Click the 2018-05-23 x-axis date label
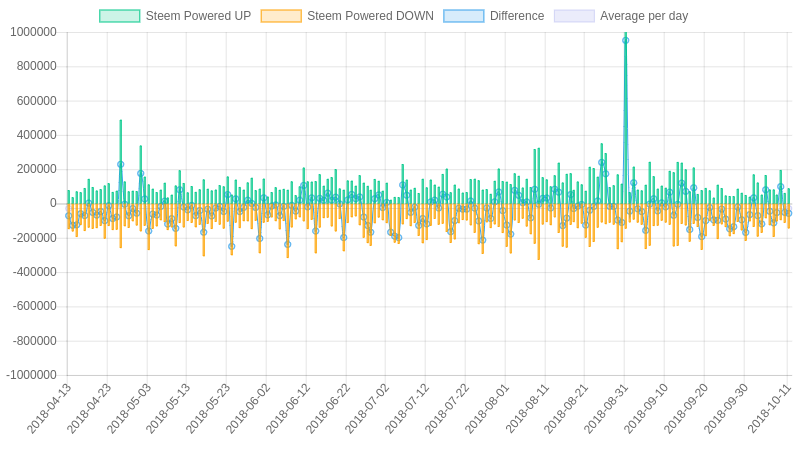 click(208, 409)
